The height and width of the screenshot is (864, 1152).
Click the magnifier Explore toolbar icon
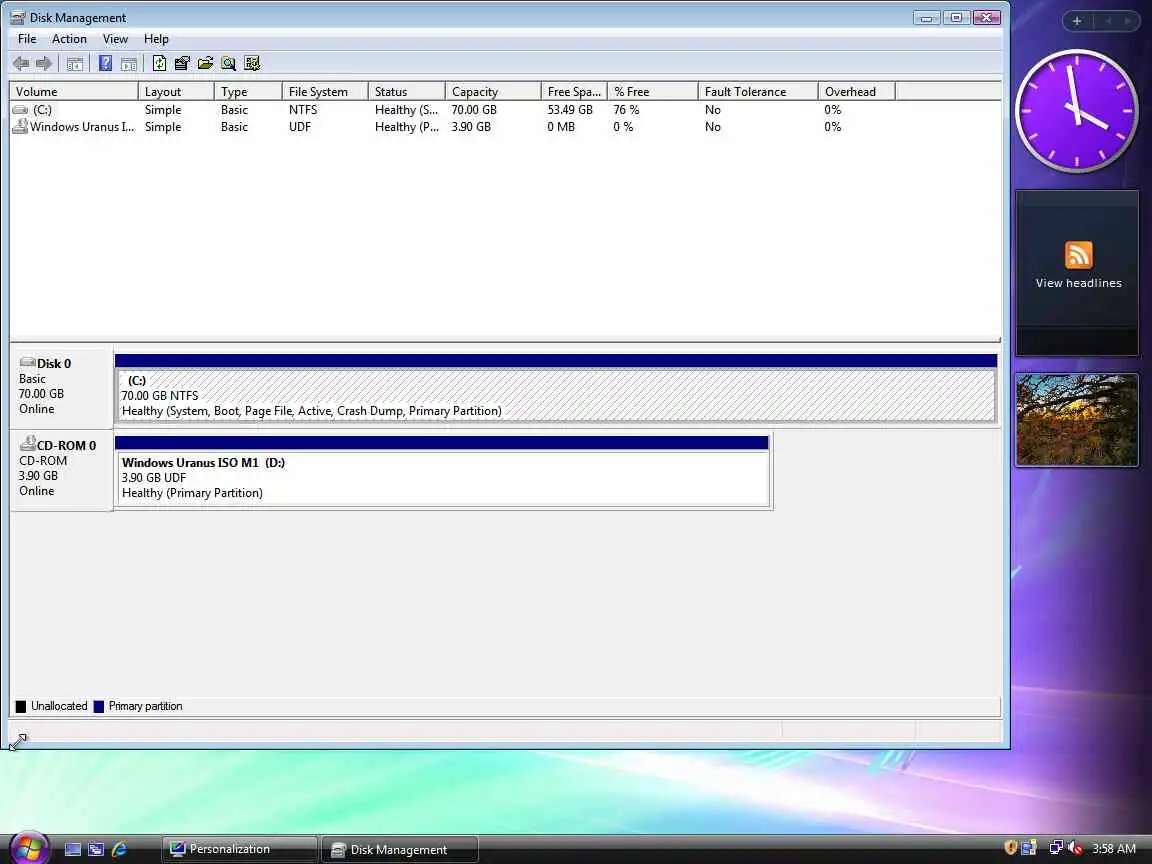tap(228, 63)
